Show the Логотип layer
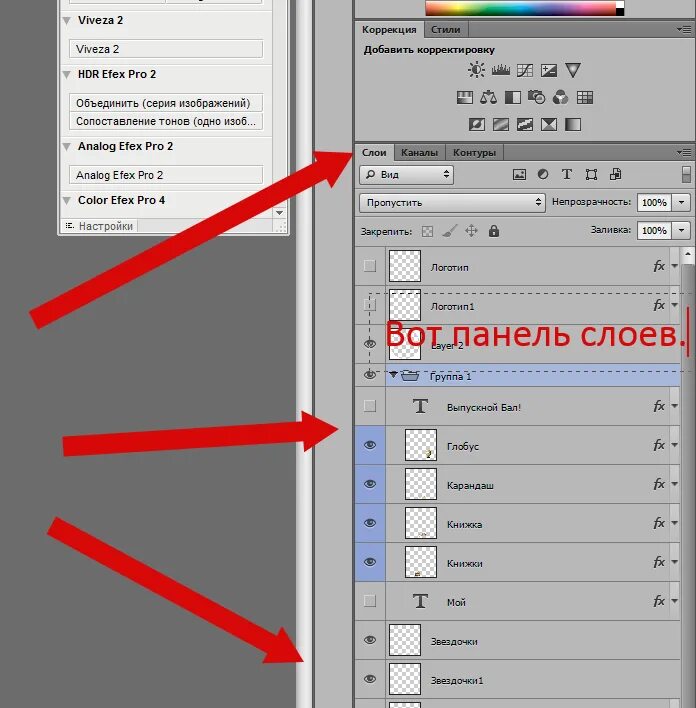This screenshot has height=708, width=696. pyautogui.click(x=370, y=266)
